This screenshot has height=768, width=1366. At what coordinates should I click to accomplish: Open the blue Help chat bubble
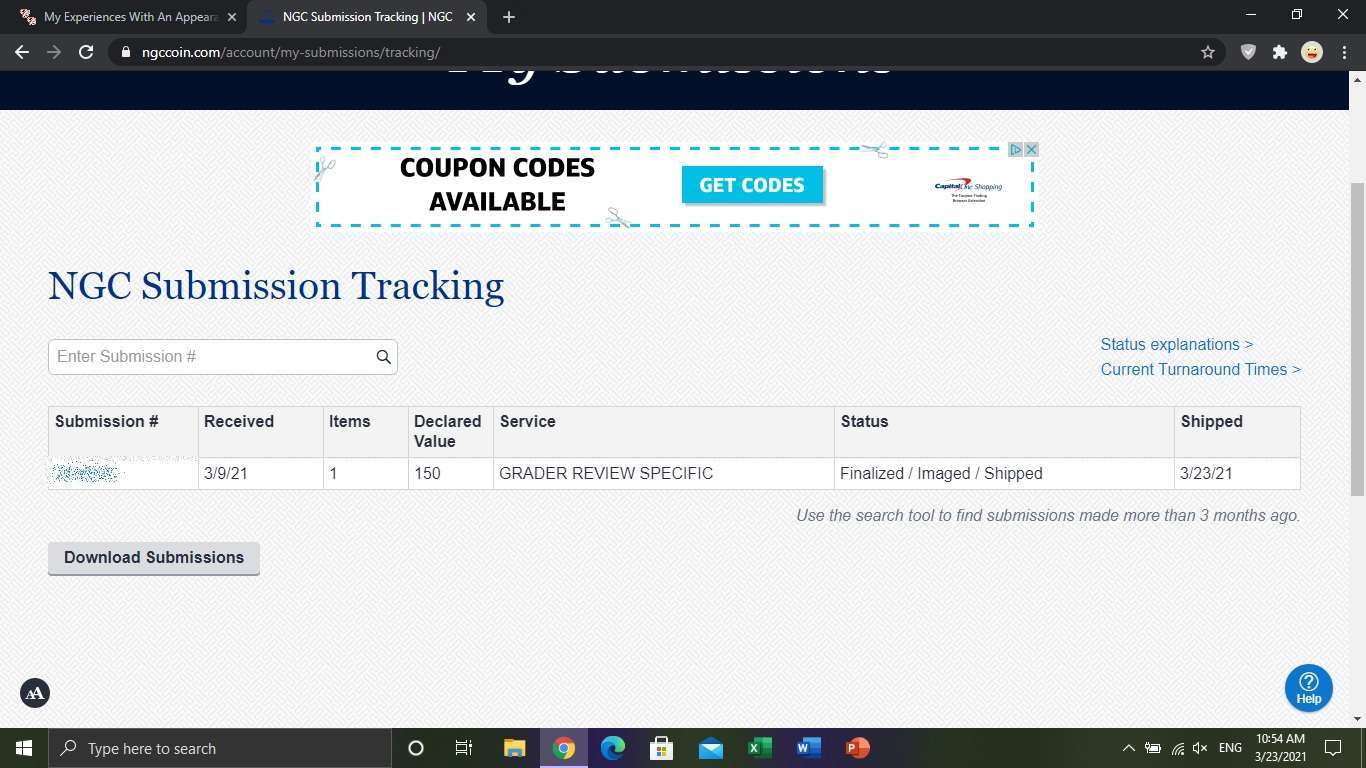1308,688
